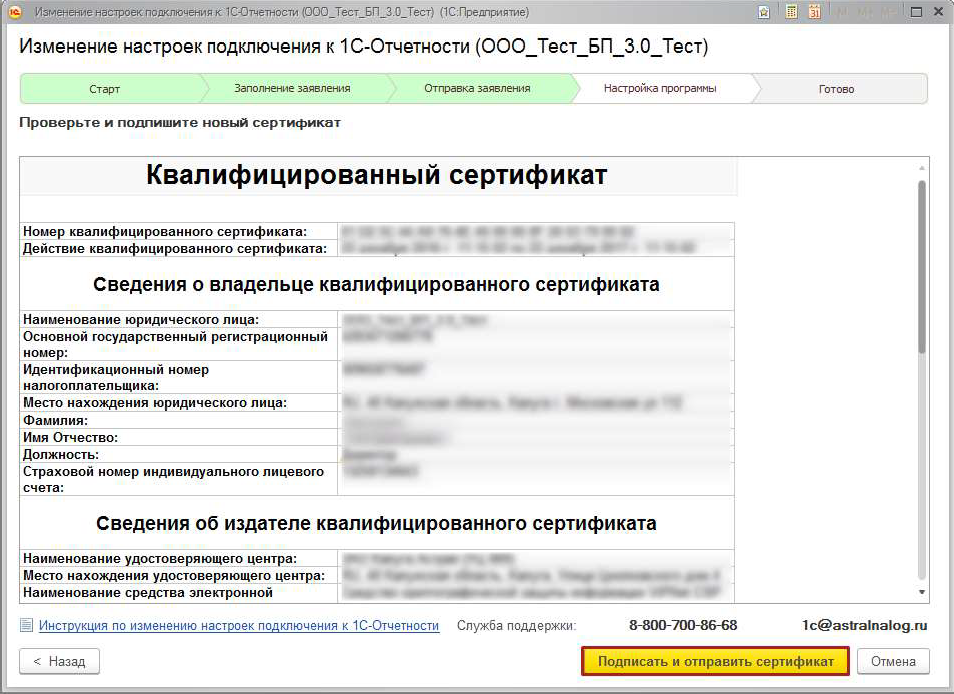Click the Должность label
The width and height of the screenshot is (954, 694).
(x=61, y=454)
